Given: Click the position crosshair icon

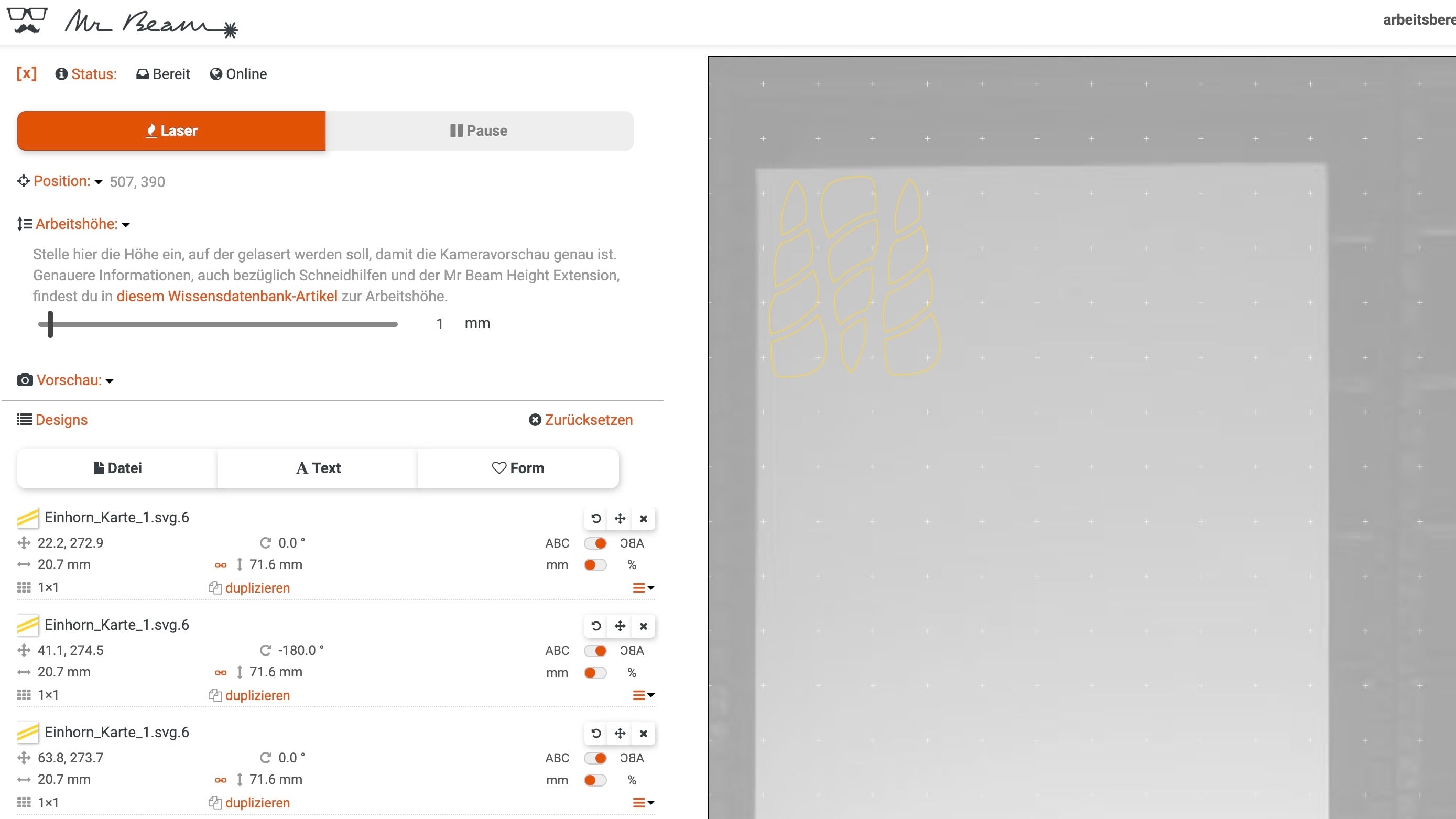Looking at the screenshot, I should 22,181.
